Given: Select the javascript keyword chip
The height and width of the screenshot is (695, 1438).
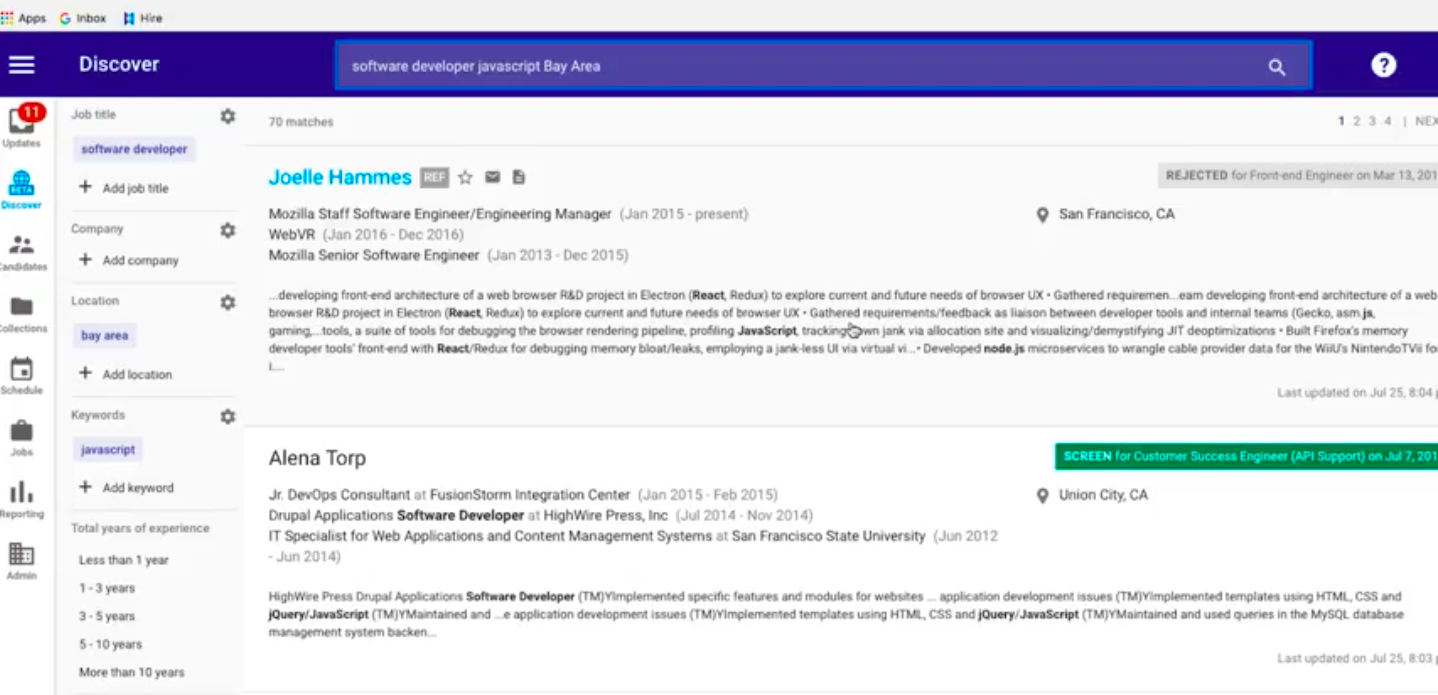Looking at the screenshot, I should point(108,450).
